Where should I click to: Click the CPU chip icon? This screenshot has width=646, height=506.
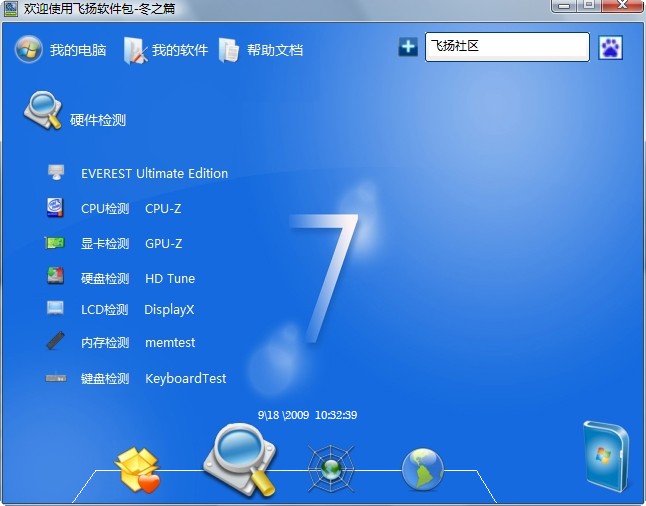(x=55, y=207)
